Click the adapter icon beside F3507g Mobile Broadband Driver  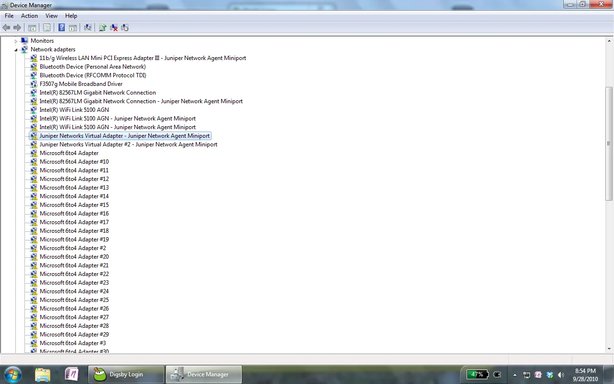(34, 84)
